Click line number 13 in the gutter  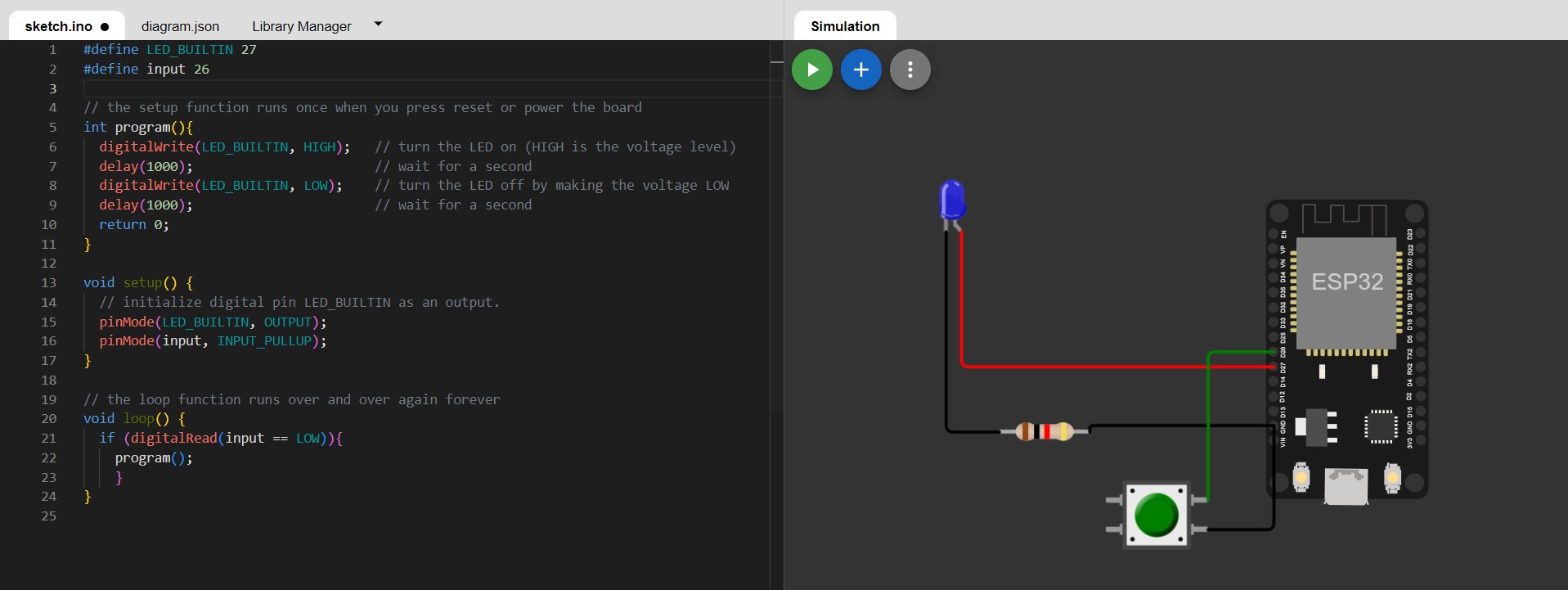point(49,283)
